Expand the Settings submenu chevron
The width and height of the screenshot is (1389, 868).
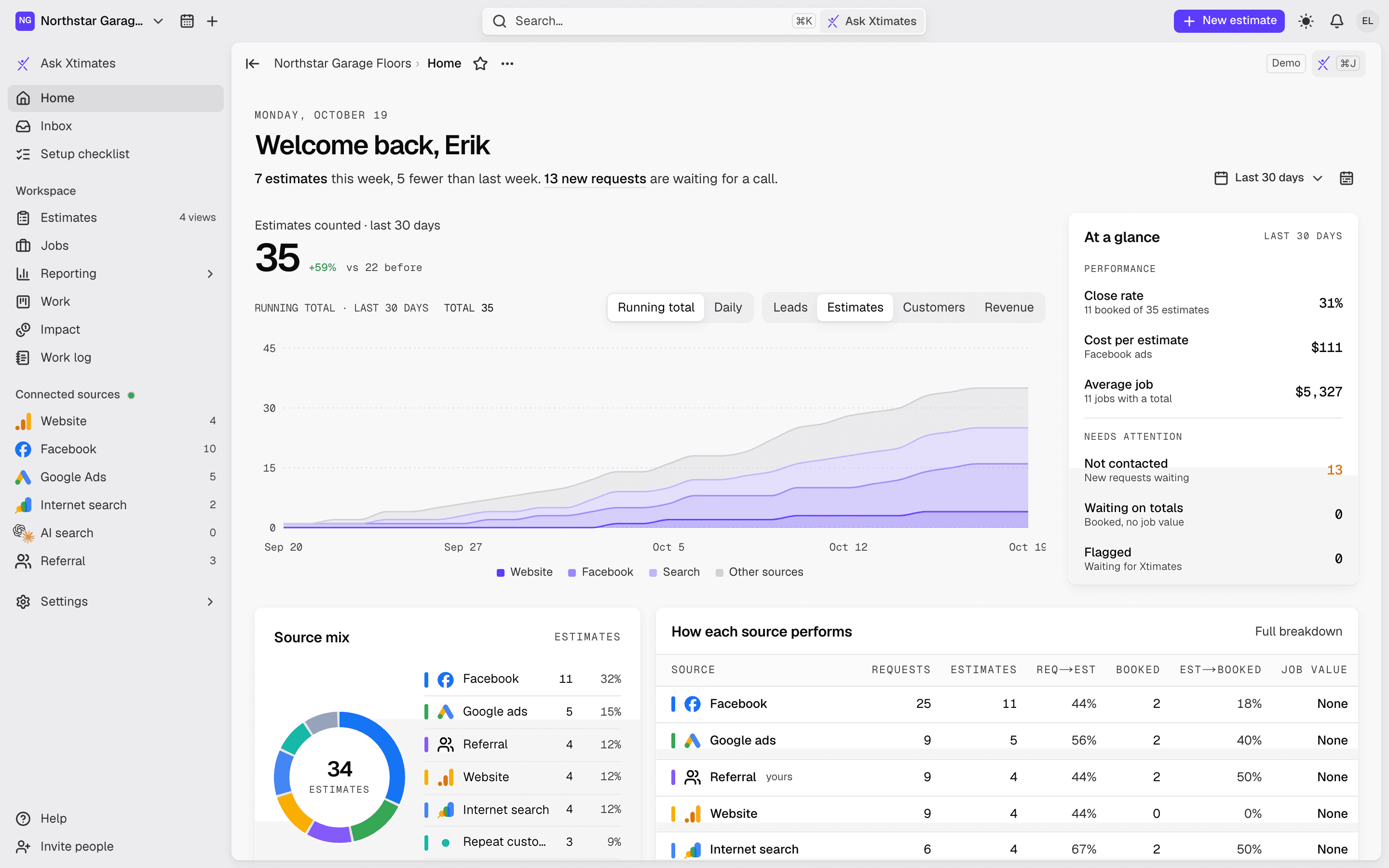[x=210, y=602]
